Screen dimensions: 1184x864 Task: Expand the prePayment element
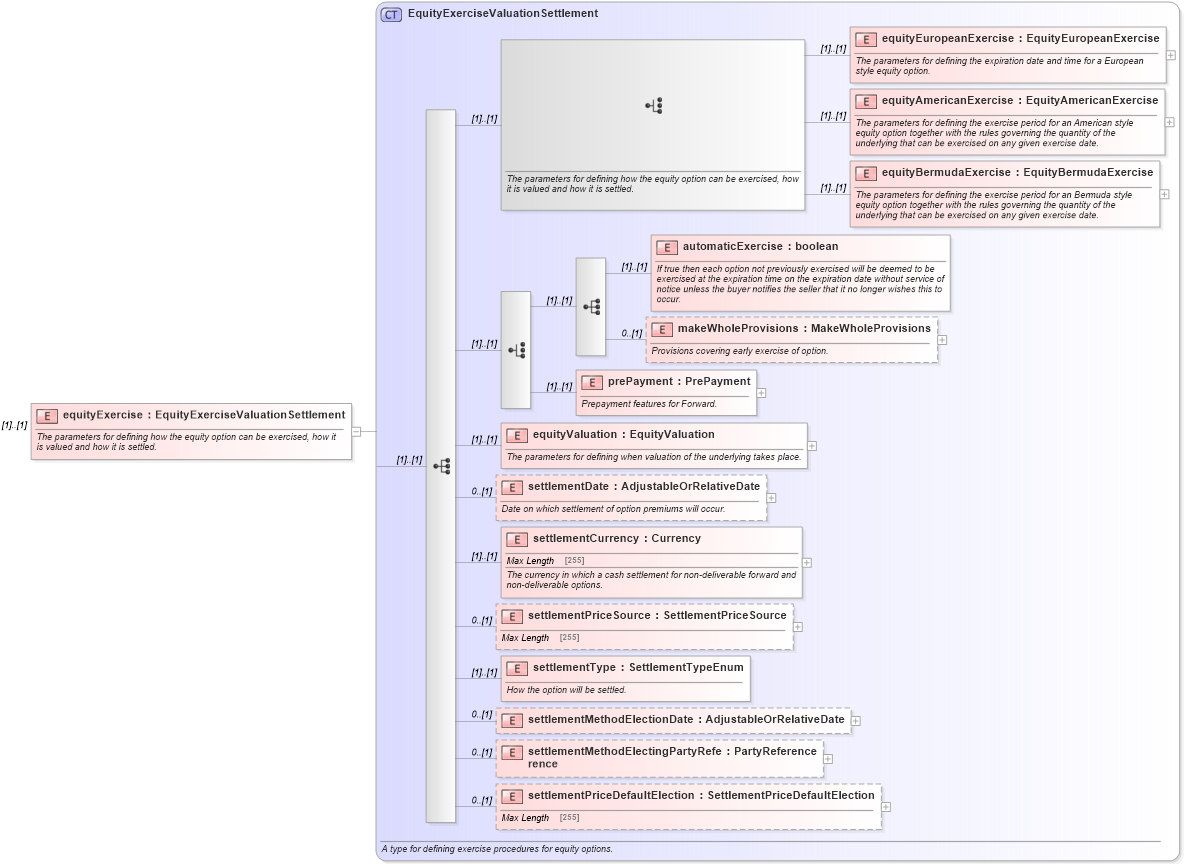[x=761, y=393]
